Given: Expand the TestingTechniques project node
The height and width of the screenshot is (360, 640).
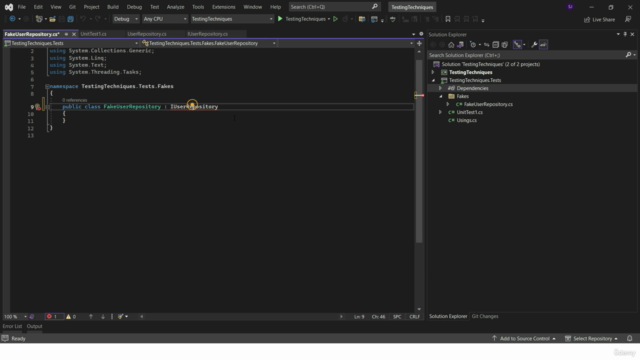Looking at the screenshot, I should coord(433,72).
